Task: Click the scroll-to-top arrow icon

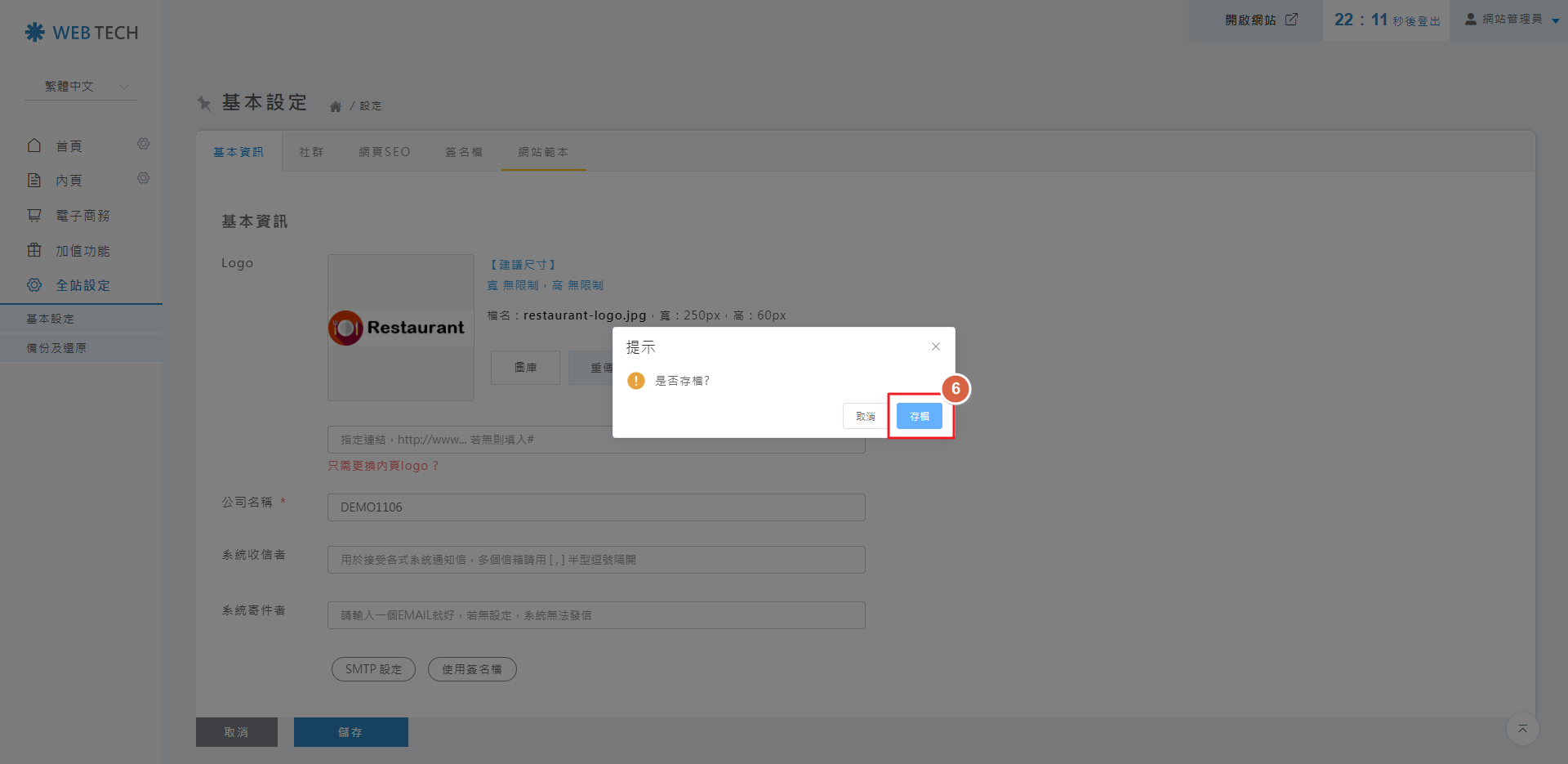Action: pyautogui.click(x=1522, y=729)
